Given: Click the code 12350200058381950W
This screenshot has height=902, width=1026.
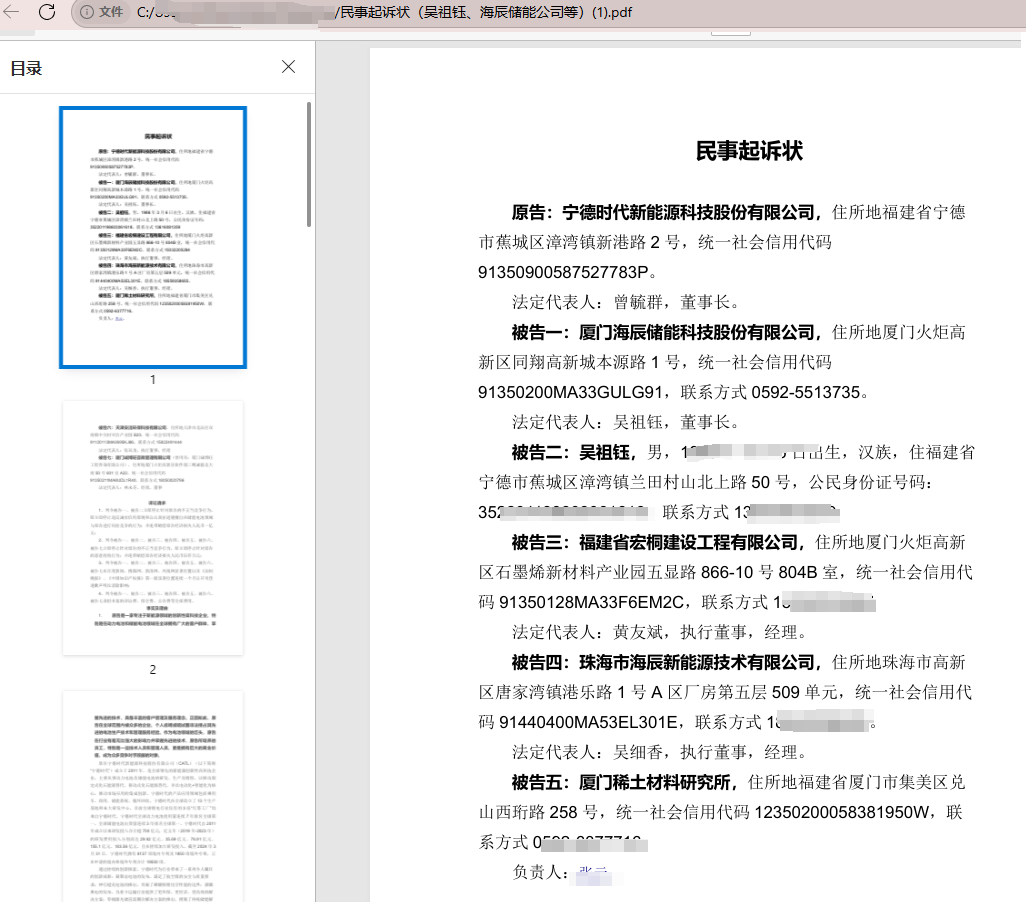Looking at the screenshot, I should (x=841, y=812).
